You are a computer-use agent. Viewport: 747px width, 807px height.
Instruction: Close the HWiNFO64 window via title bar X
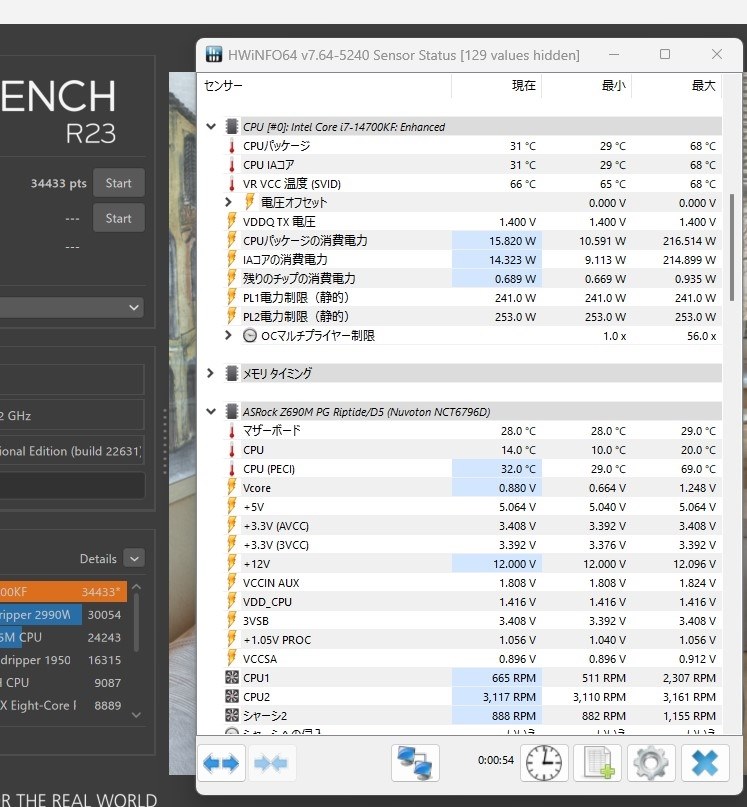click(717, 54)
